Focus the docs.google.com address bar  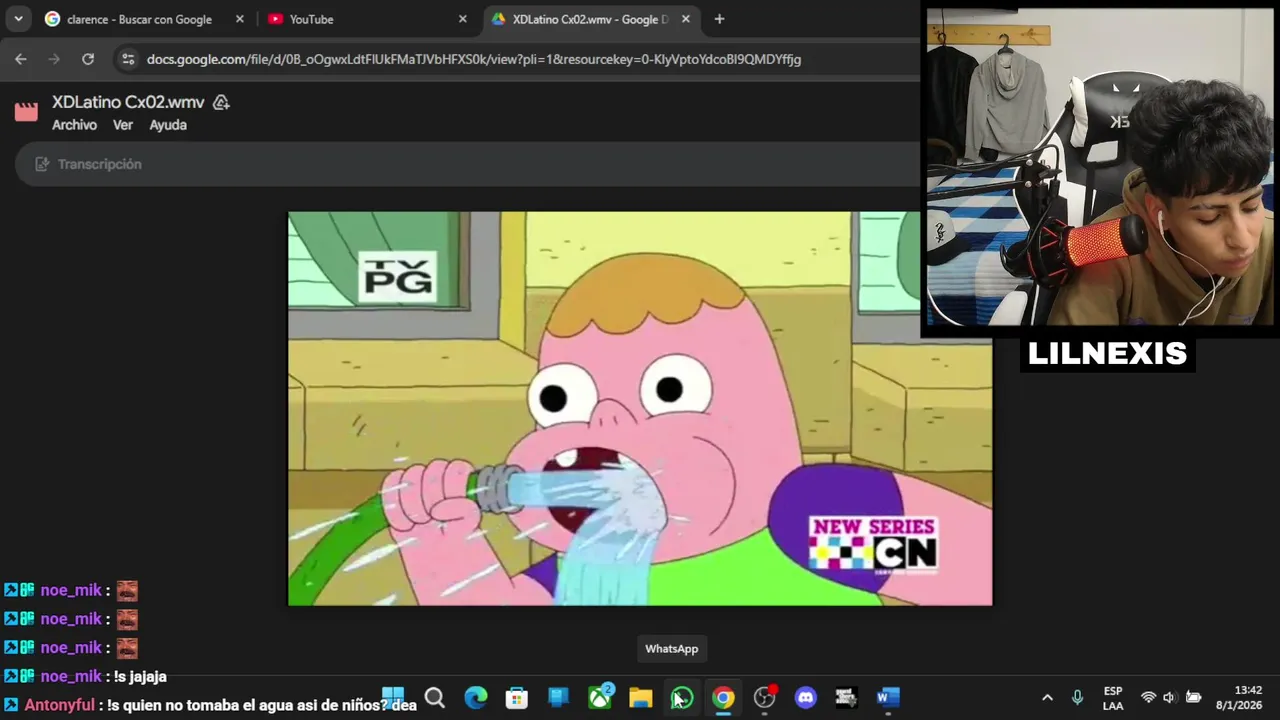[473, 59]
